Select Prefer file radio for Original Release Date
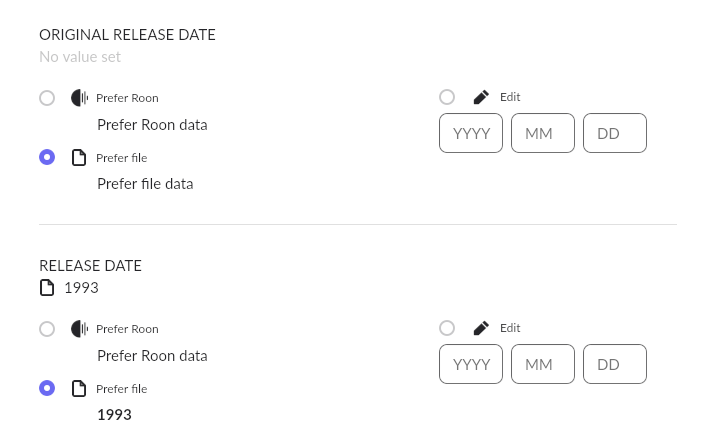This screenshot has height=446, width=711. (47, 157)
